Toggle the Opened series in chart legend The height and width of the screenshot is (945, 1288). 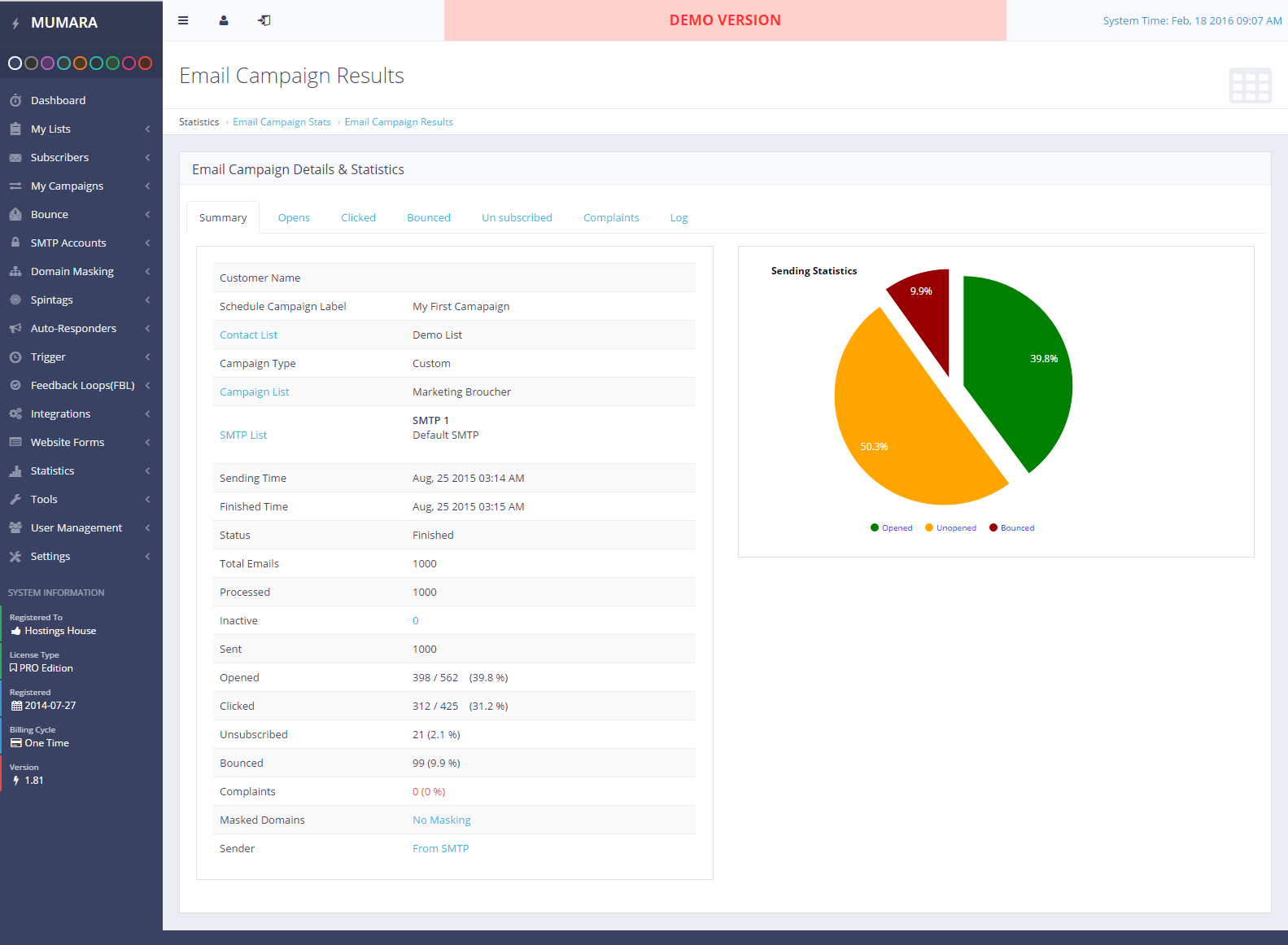pyautogui.click(x=892, y=527)
